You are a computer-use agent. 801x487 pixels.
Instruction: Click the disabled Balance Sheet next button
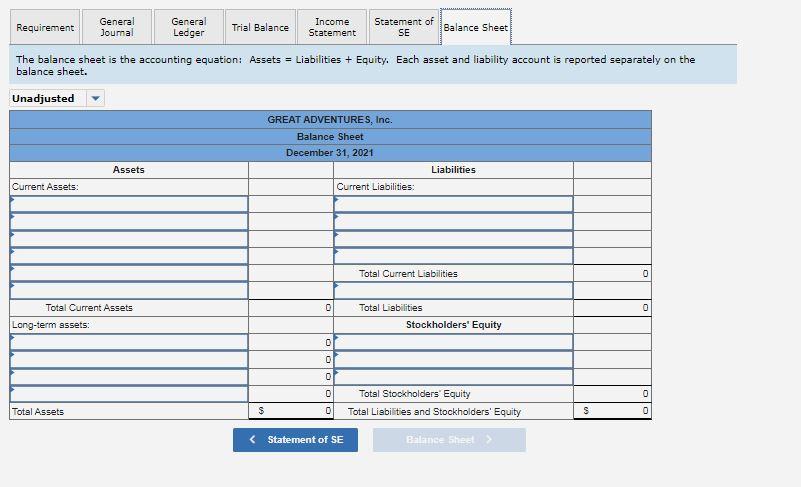point(449,440)
